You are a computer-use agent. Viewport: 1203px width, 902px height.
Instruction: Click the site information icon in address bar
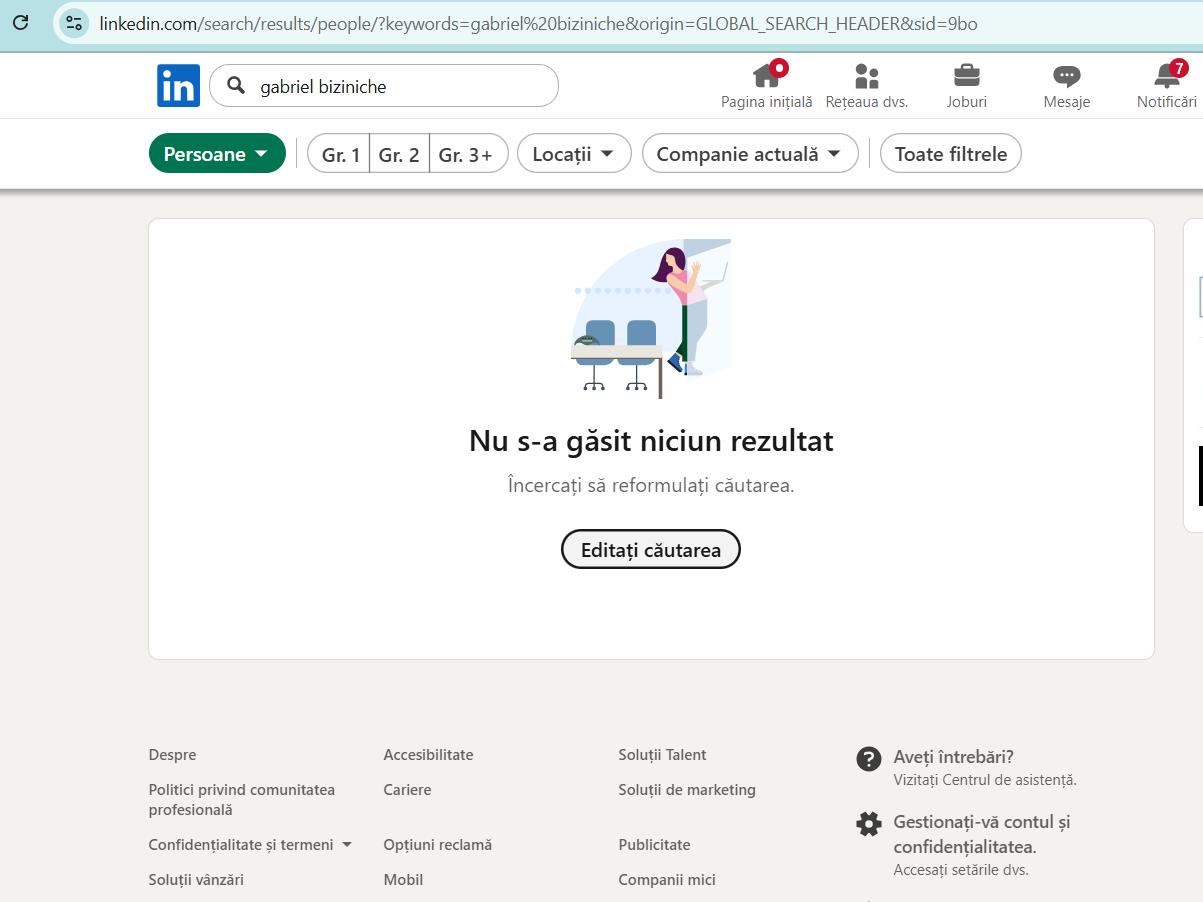click(x=74, y=23)
